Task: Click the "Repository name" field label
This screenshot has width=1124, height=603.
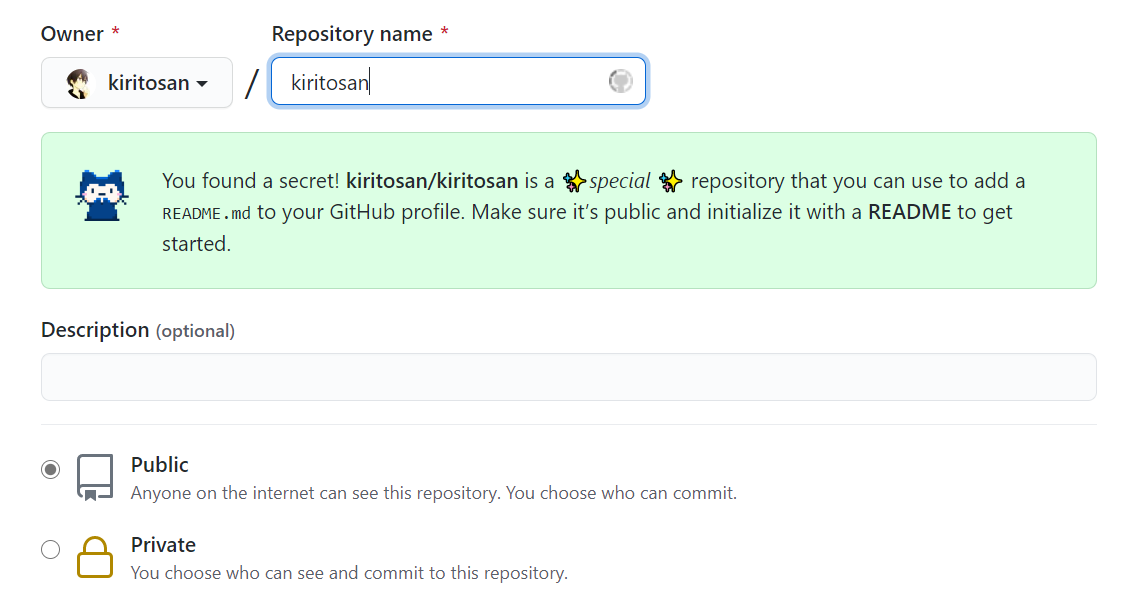Action: point(352,34)
